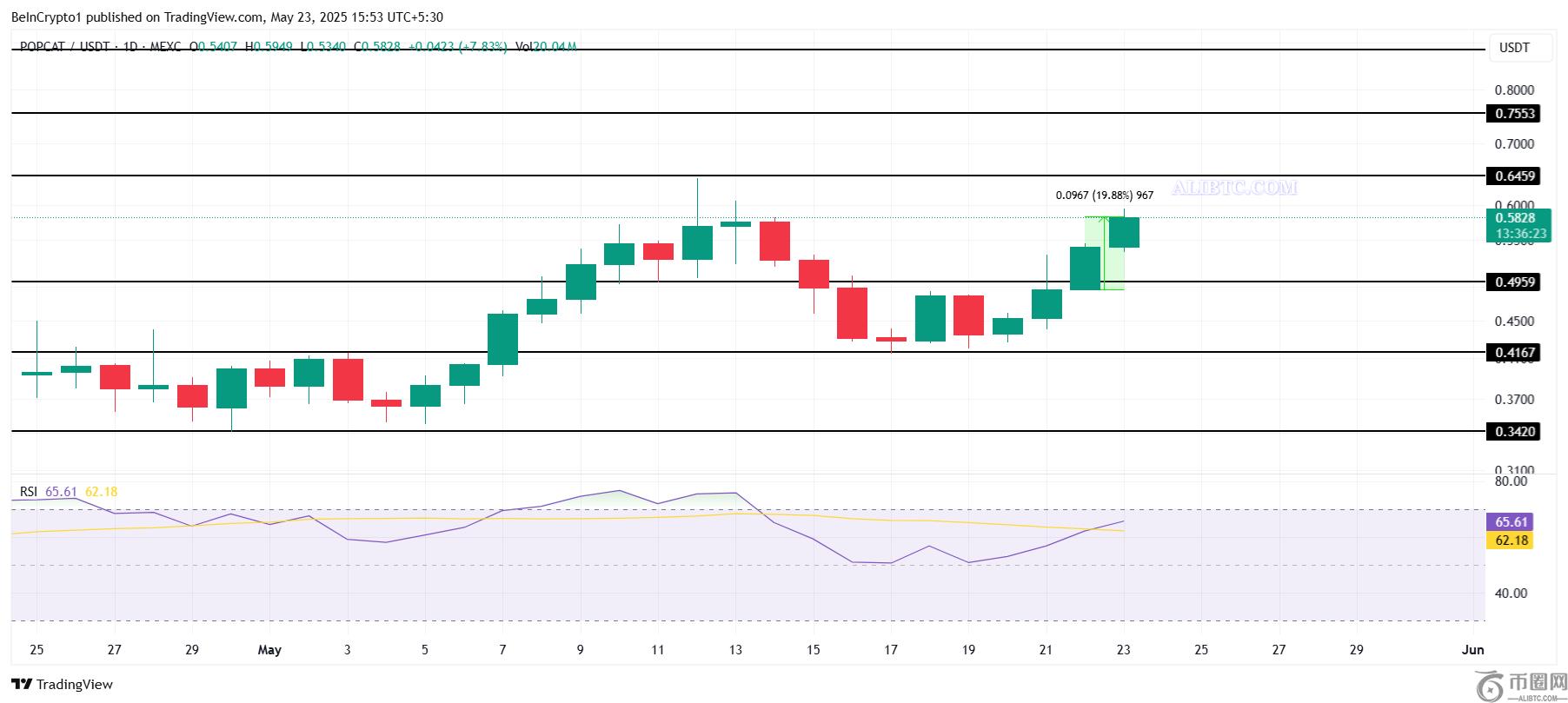Screen dimensions: 1568x703
Task: Click the ALIBTC.COM watermark text
Action: point(1233,188)
